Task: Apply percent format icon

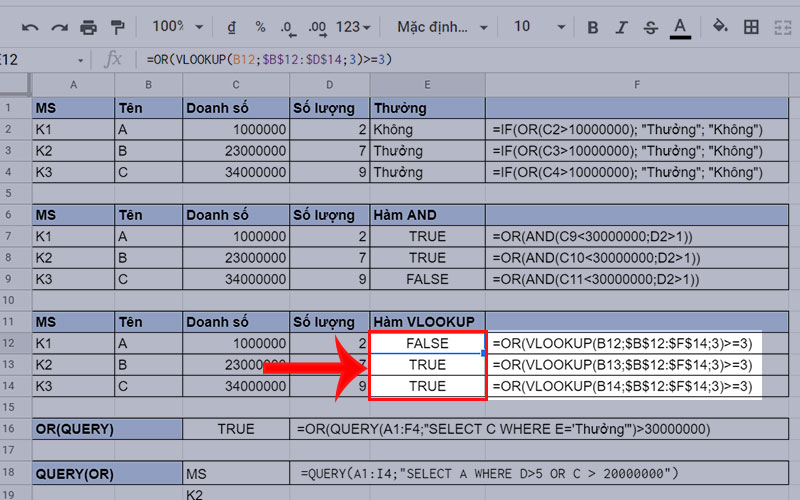Action: tap(260, 26)
